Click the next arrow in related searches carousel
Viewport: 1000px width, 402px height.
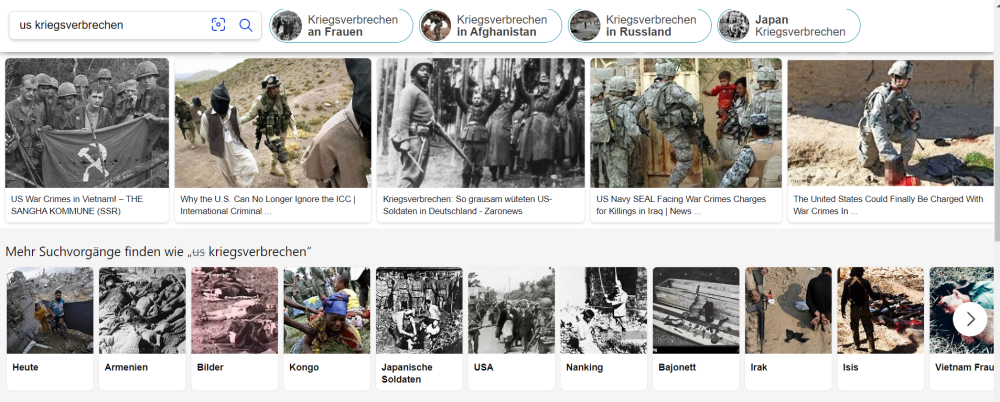(970, 319)
